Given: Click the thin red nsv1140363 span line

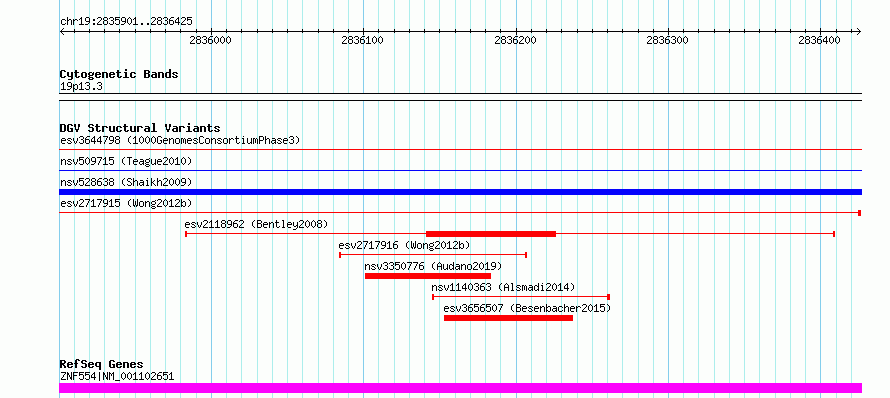Looking at the screenshot, I should point(520,297).
